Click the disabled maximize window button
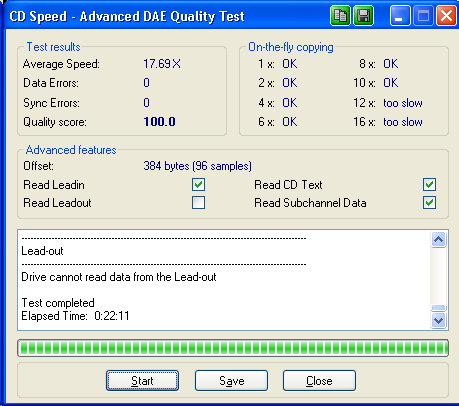Screen dimensions: 459x406 pos(423,15)
